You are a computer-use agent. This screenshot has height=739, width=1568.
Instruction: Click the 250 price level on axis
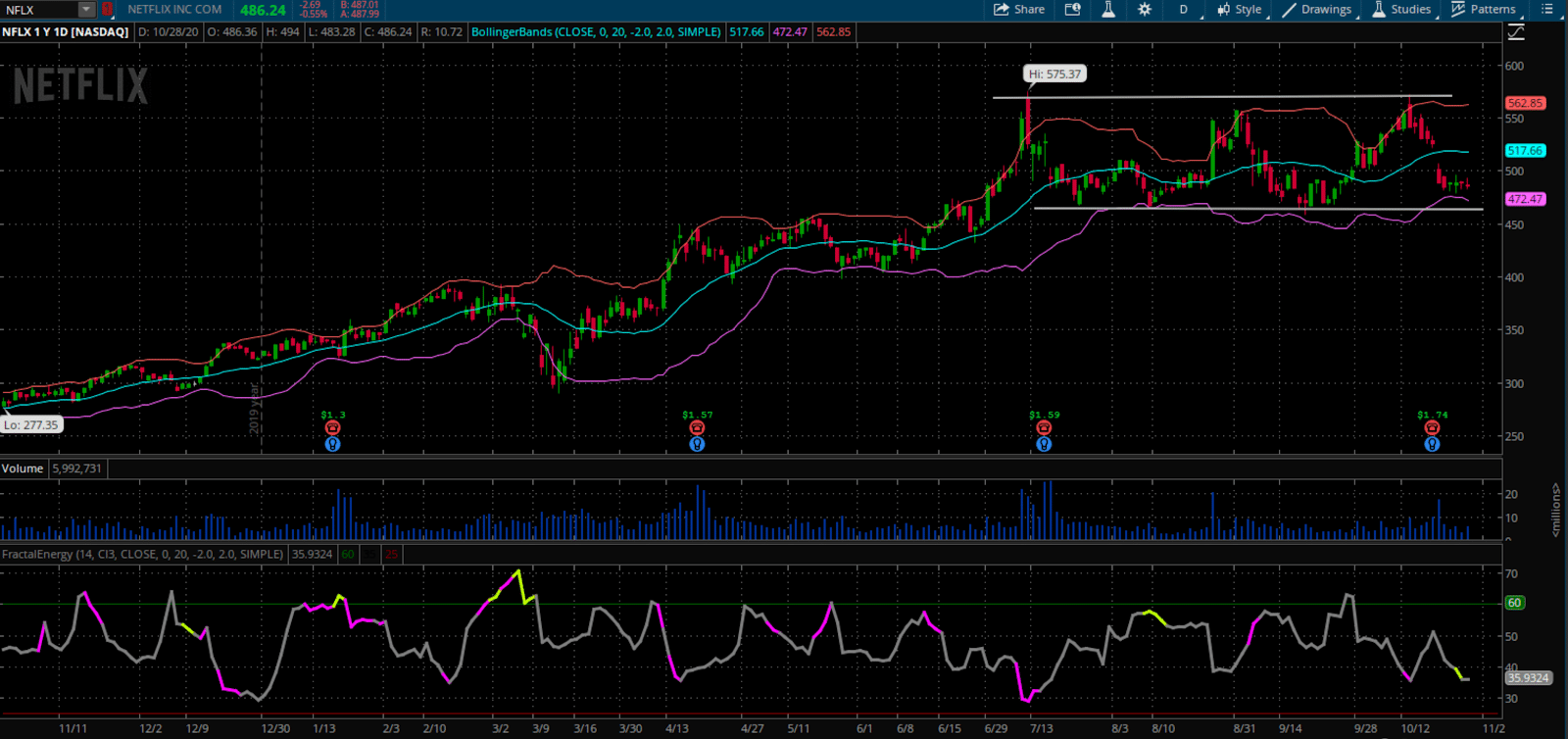point(1515,436)
